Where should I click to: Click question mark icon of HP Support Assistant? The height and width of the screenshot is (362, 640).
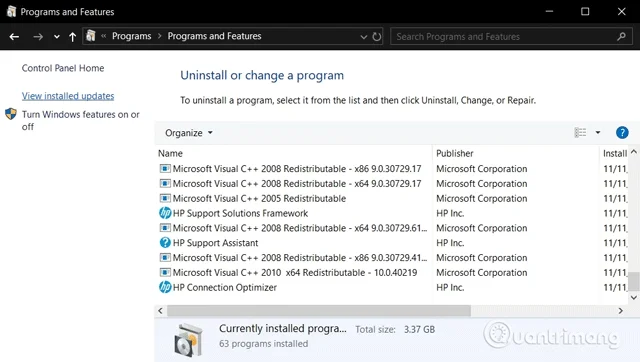(165, 243)
